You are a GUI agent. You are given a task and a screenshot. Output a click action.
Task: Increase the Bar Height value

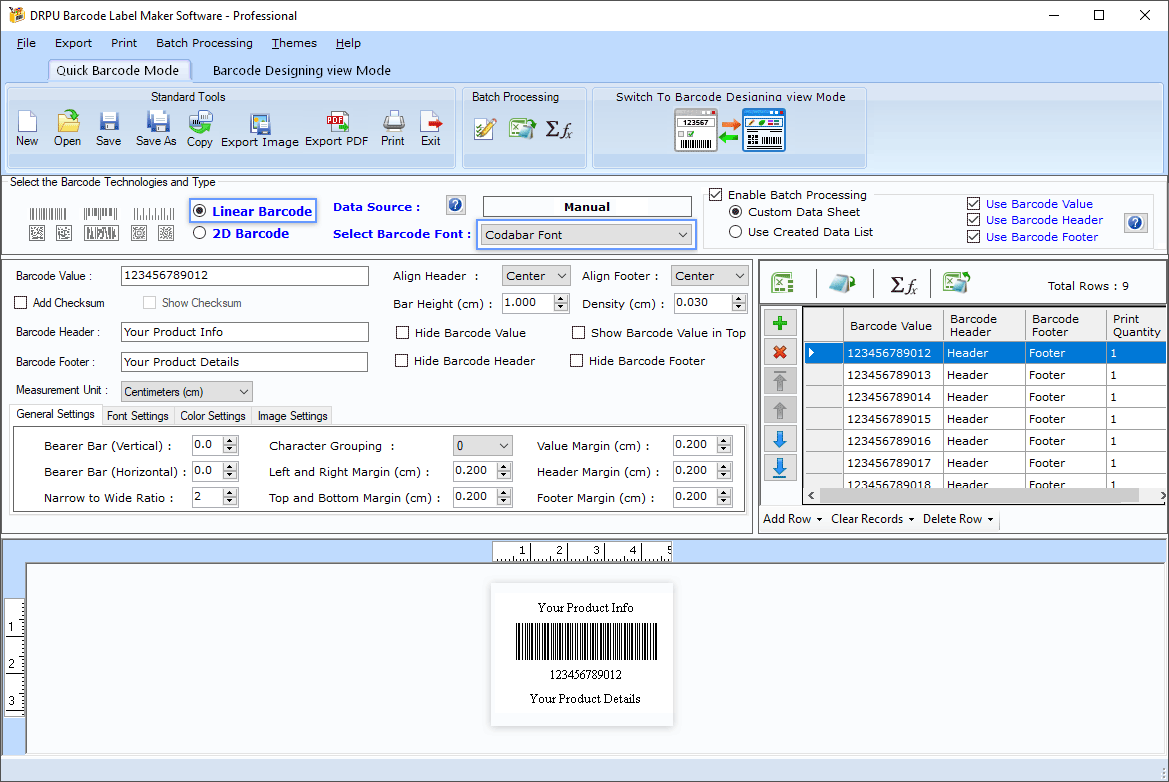coord(561,298)
